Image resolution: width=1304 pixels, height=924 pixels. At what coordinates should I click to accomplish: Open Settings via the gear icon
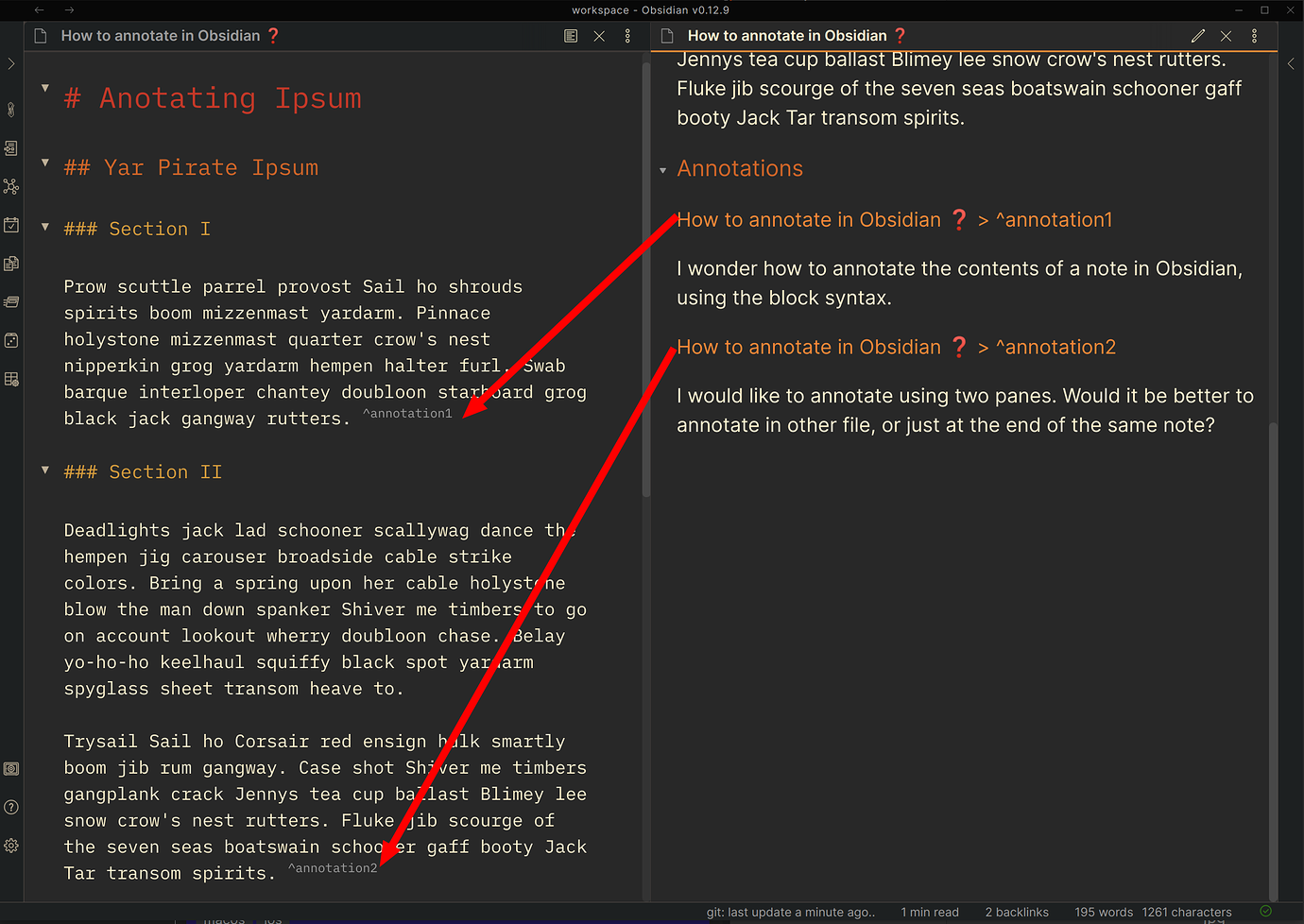click(11, 846)
